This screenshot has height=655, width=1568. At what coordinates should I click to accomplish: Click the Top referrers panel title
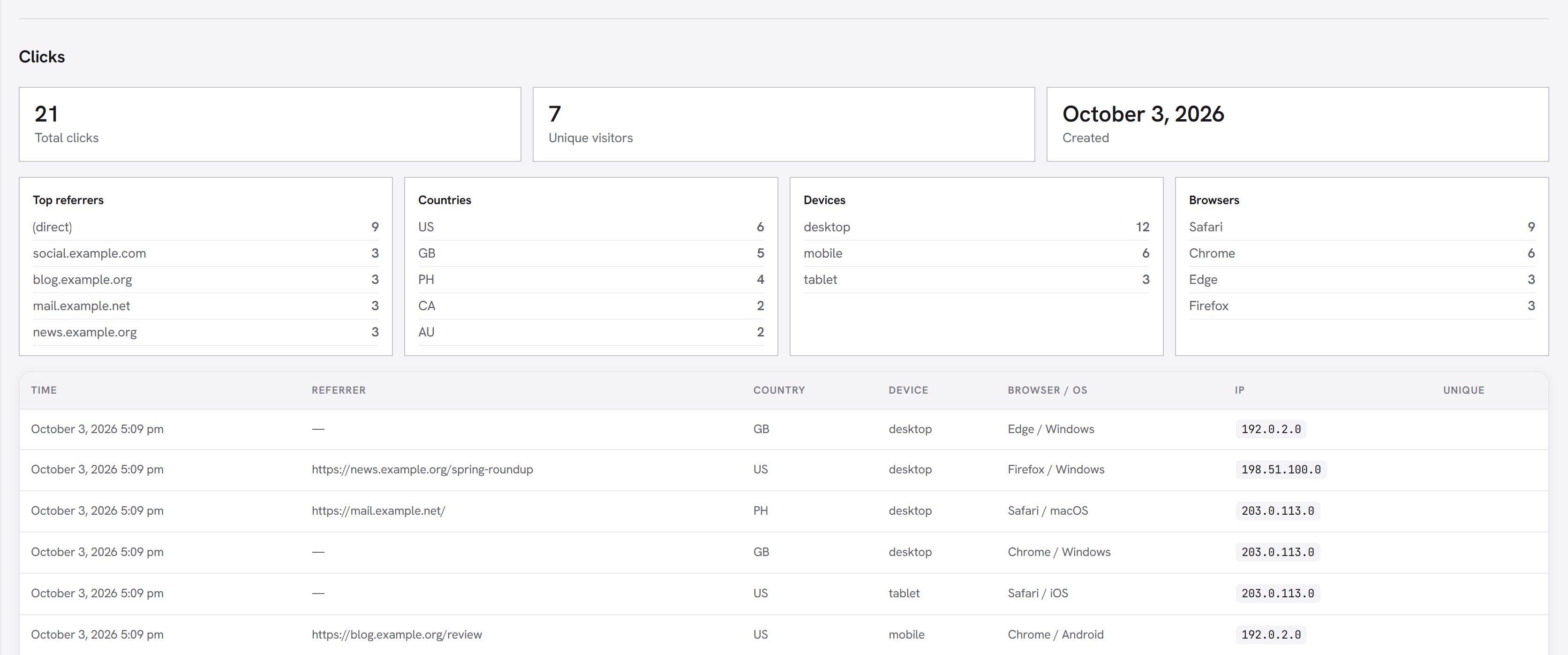click(68, 200)
